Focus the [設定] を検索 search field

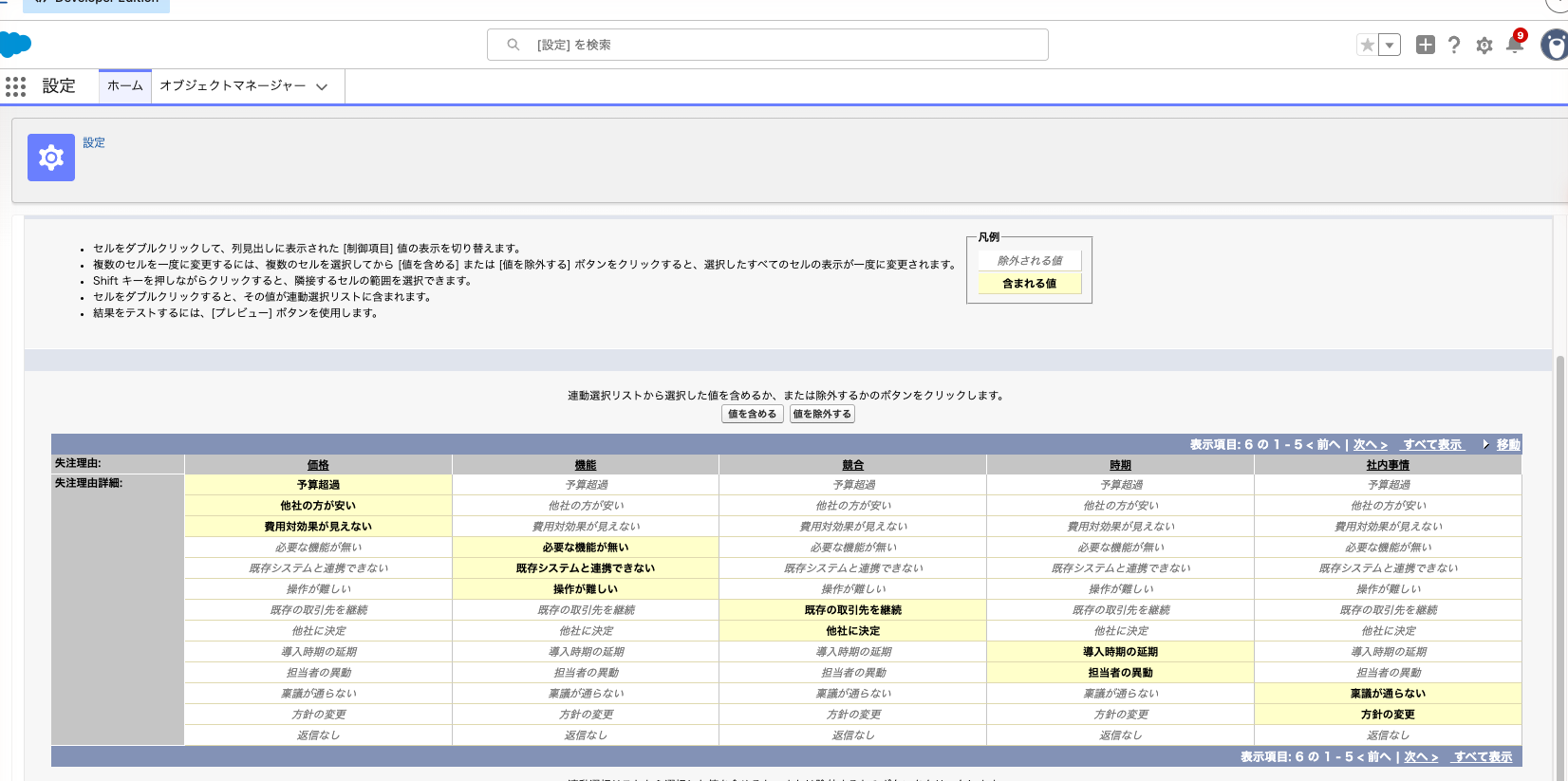pyautogui.click(x=768, y=45)
